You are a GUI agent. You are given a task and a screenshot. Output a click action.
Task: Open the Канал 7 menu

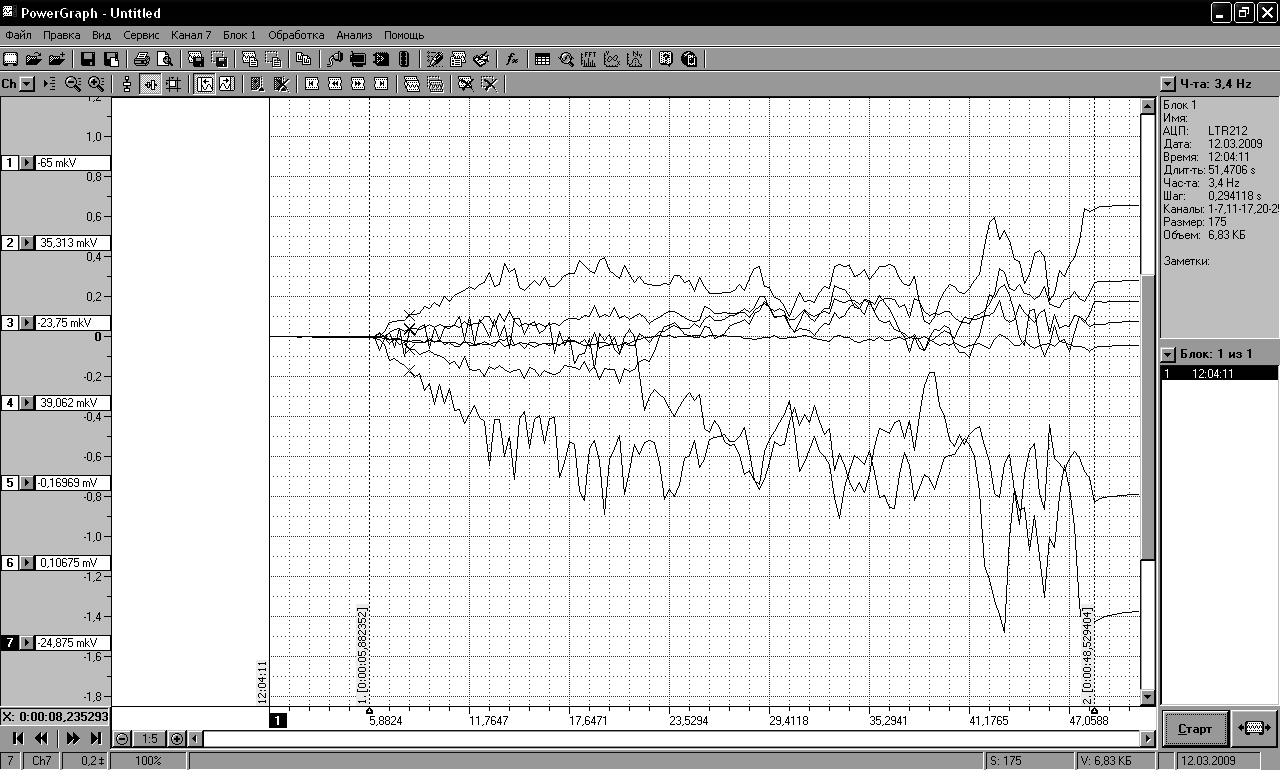click(191, 35)
